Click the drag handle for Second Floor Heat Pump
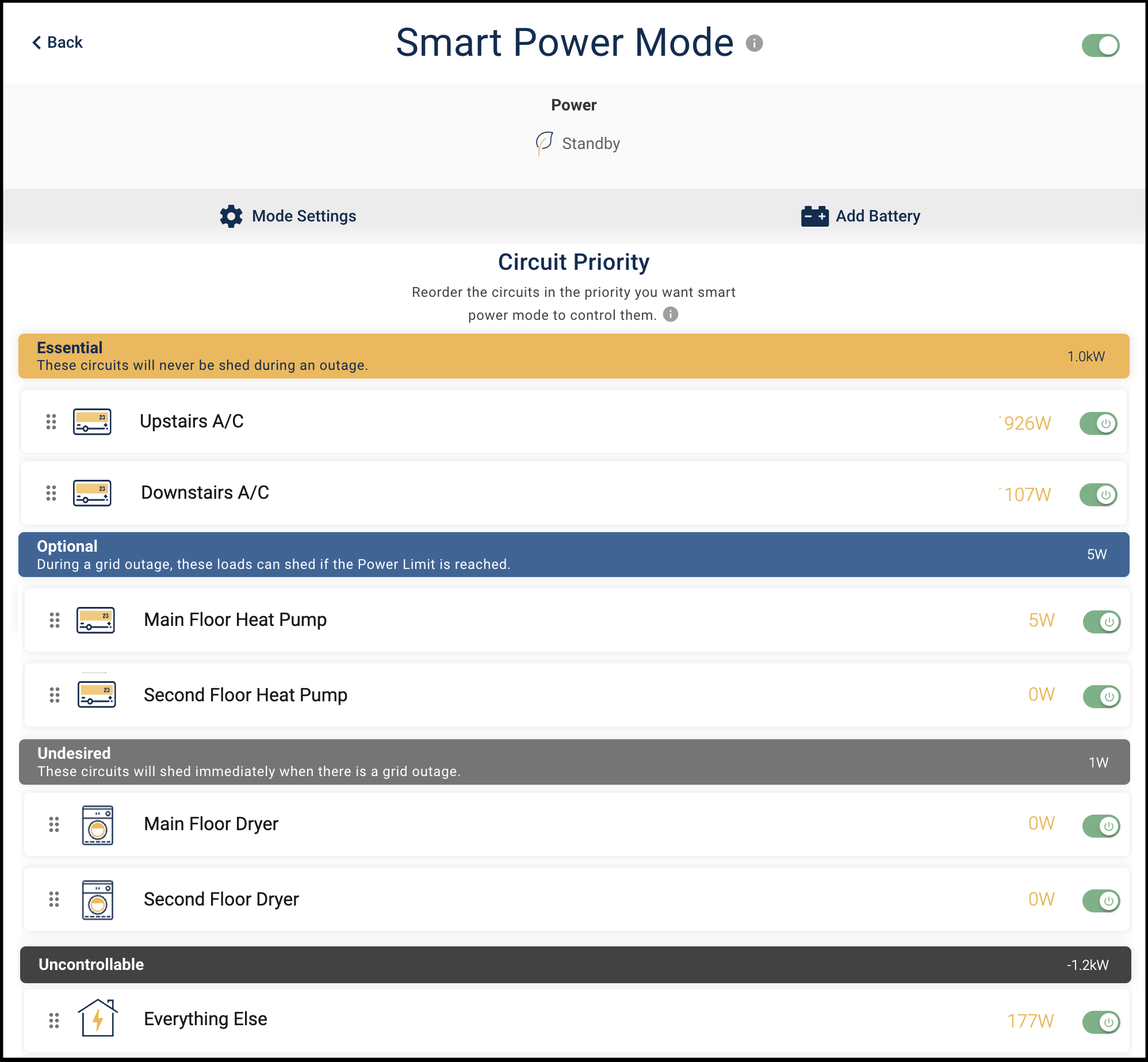The image size is (1148, 1062). pos(55,695)
